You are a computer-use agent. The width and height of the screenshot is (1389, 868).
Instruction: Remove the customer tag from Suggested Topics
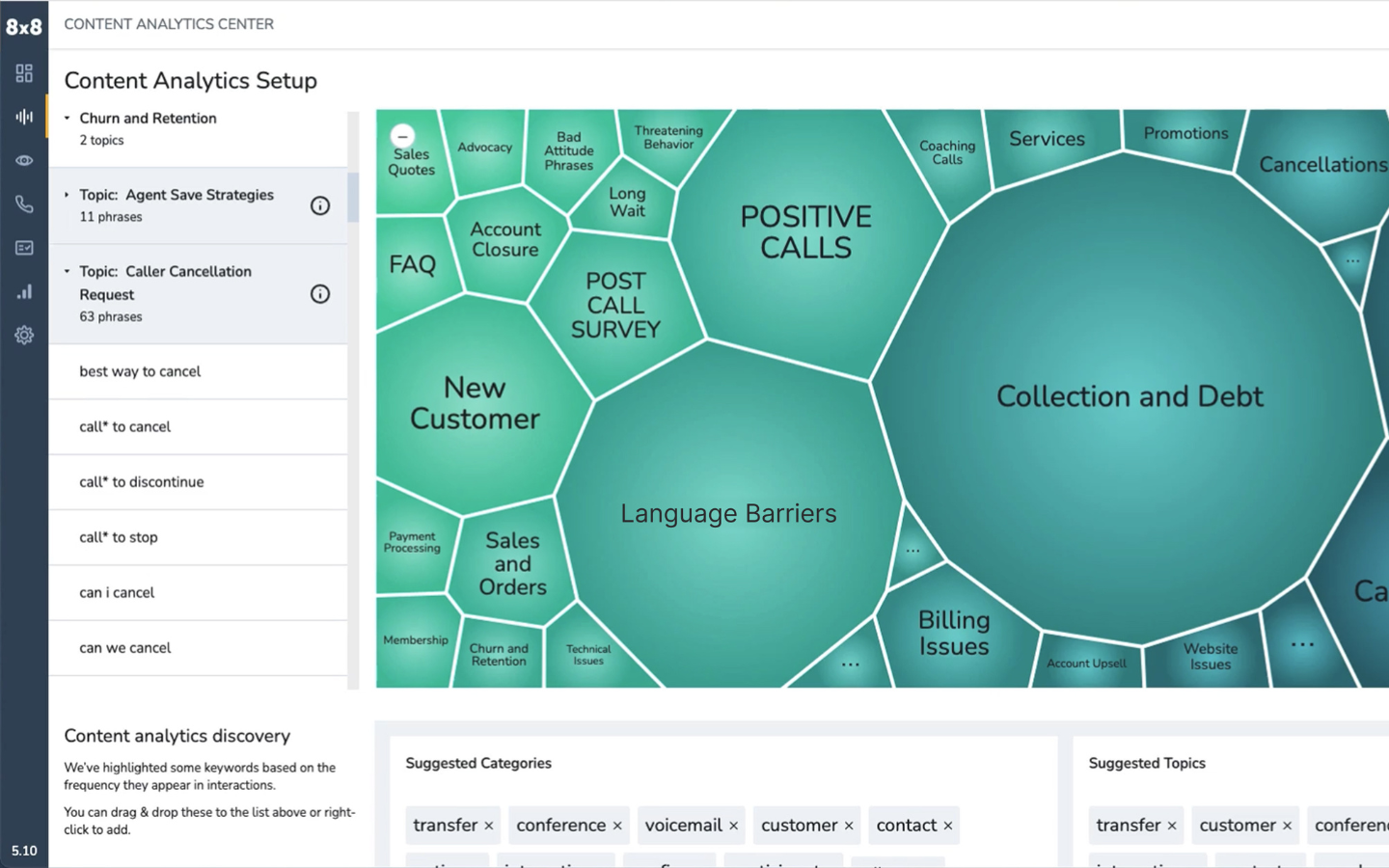click(x=1287, y=826)
